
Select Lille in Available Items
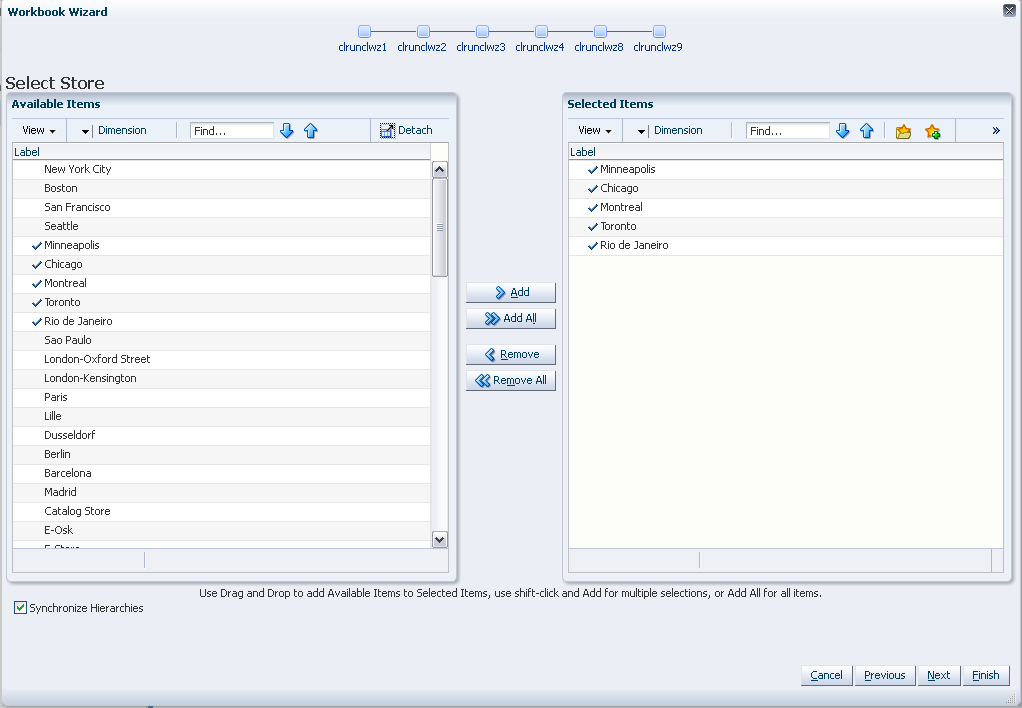click(x=222, y=416)
